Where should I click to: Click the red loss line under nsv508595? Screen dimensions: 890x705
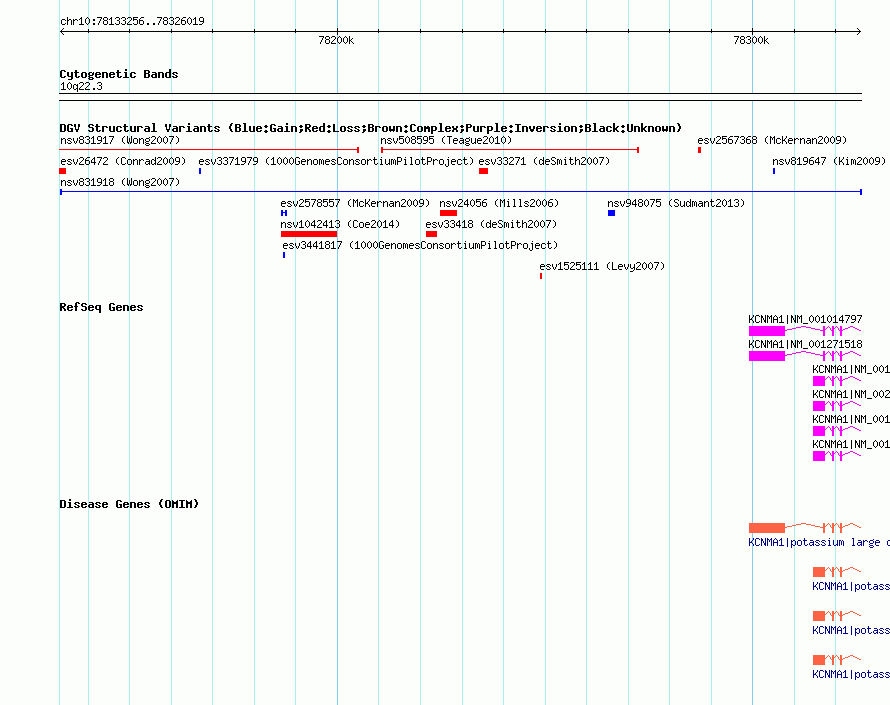click(510, 150)
